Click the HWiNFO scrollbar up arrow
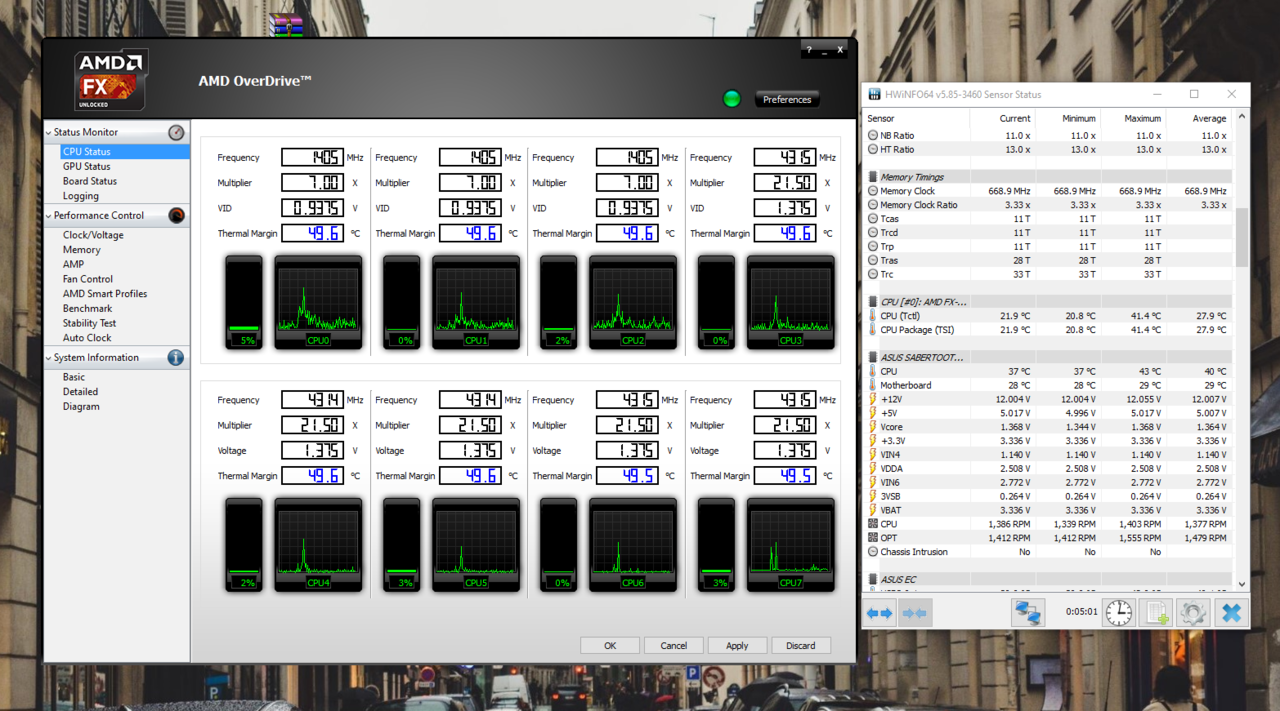1280x711 pixels. (1242, 117)
